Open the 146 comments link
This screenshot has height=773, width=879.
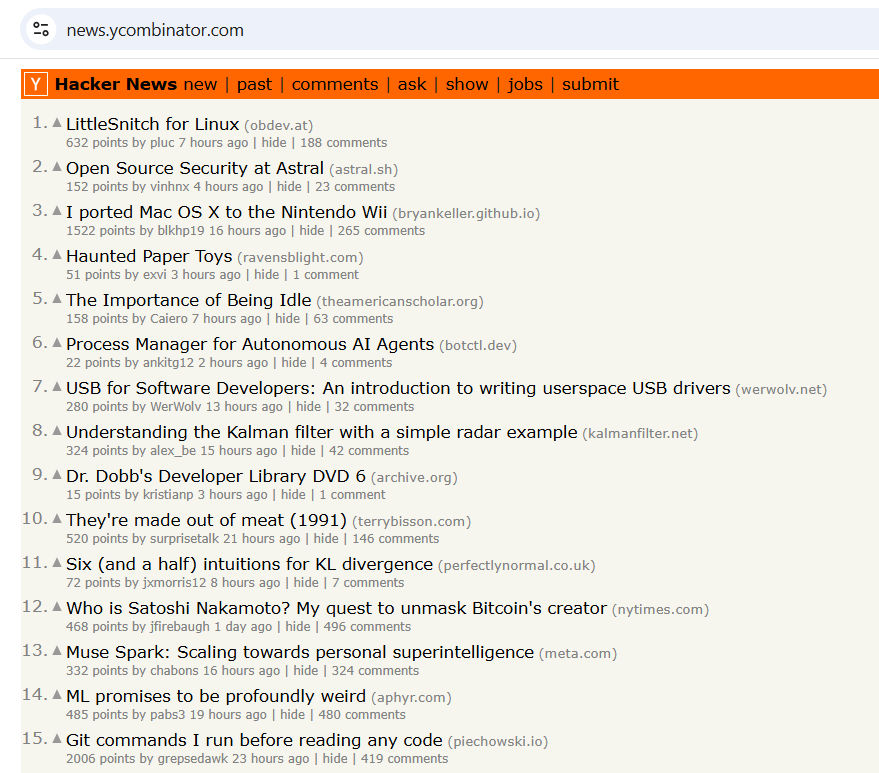tap(396, 539)
